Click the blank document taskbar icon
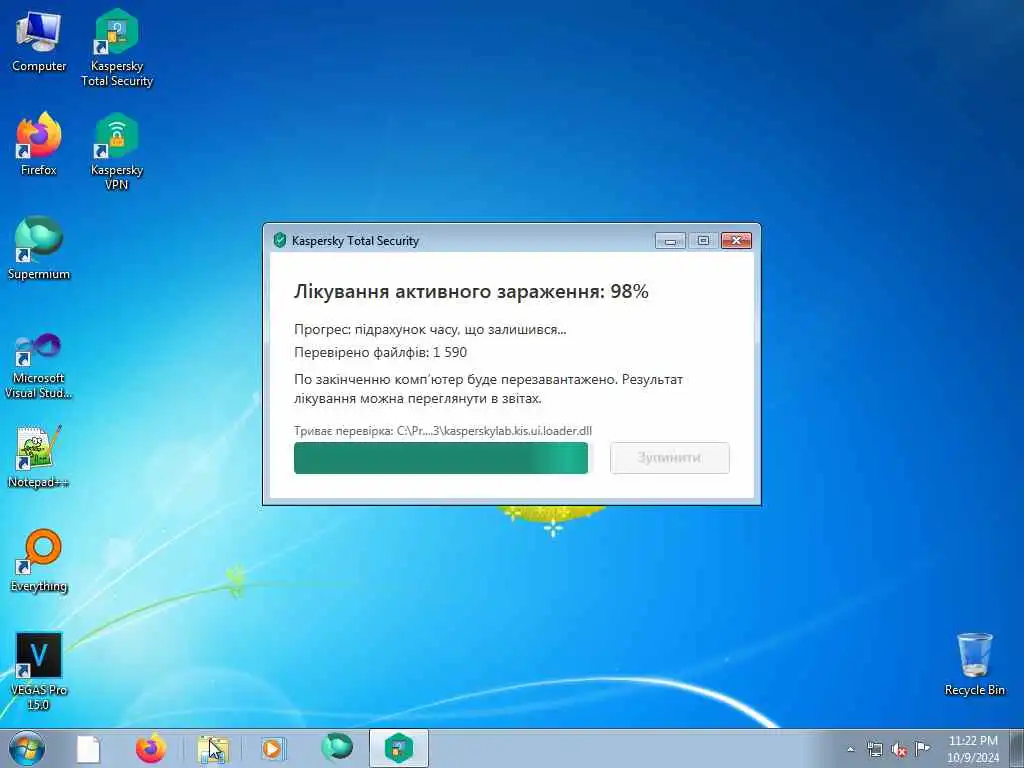Image resolution: width=1024 pixels, height=768 pixels. click(x=88, y=749)
